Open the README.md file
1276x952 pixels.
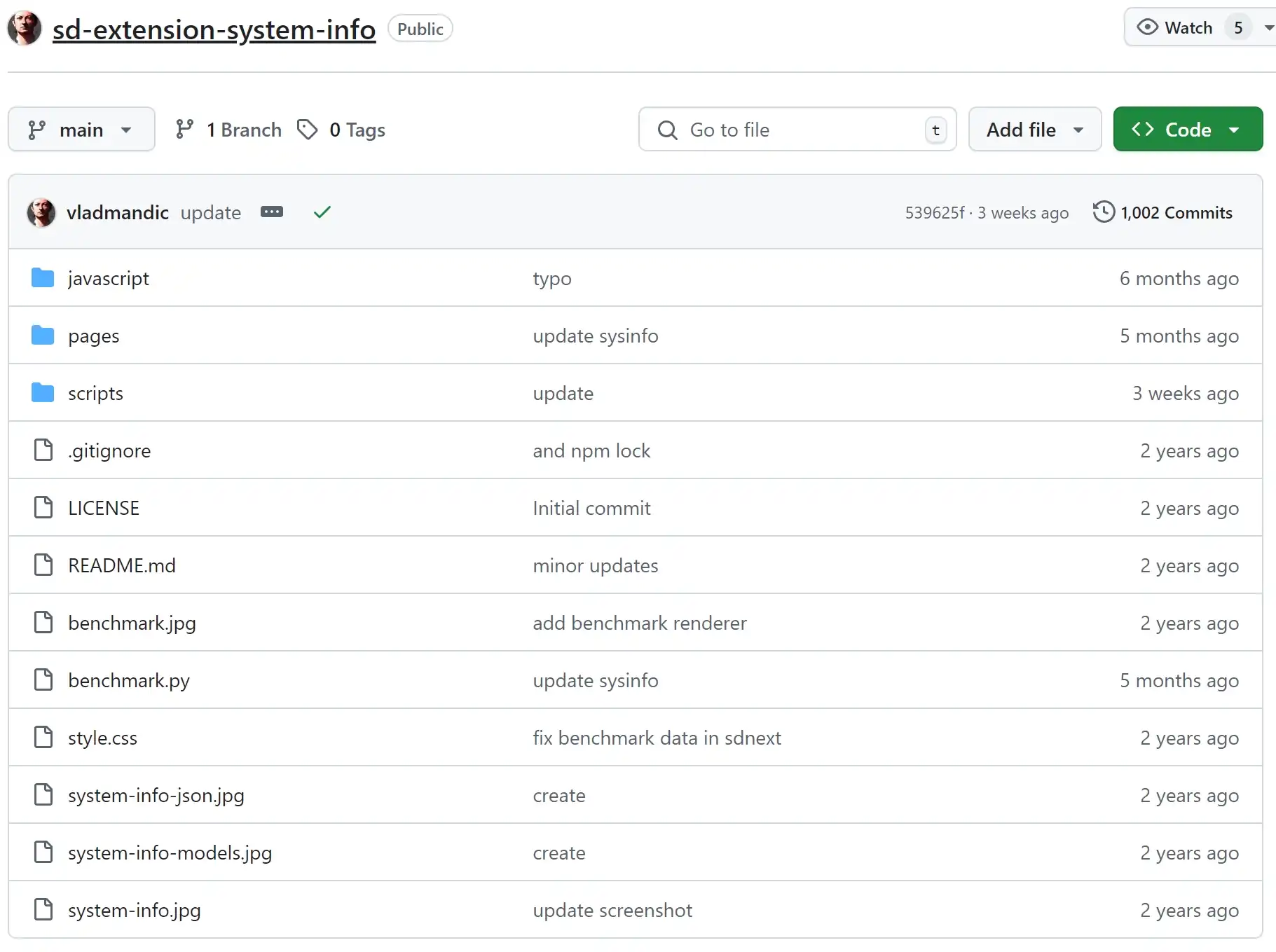click(x=122, y=565)
